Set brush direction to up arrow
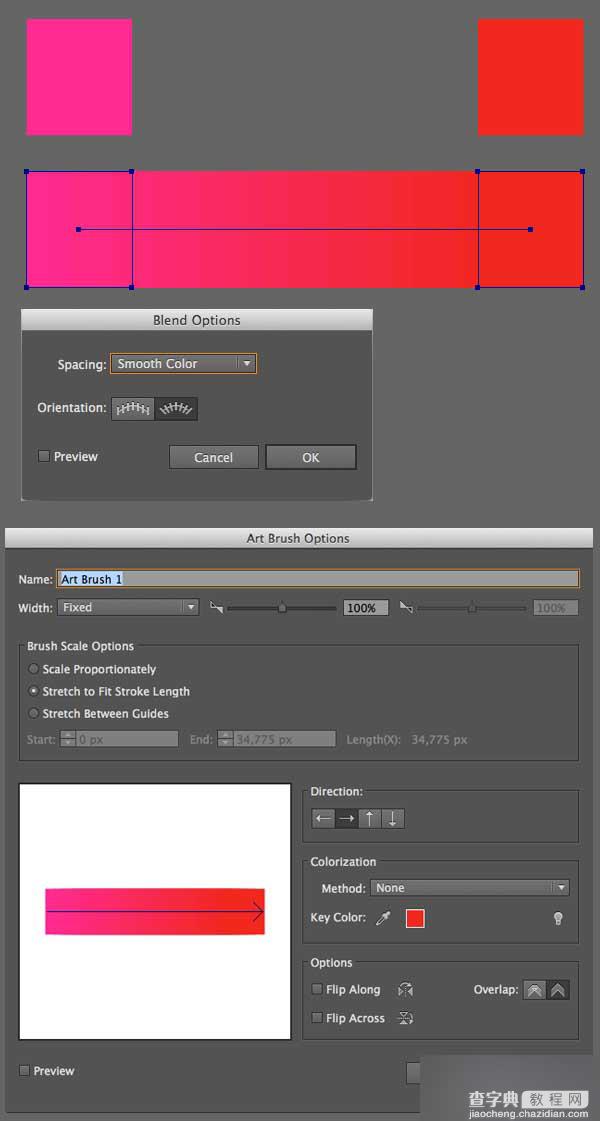 370,819
